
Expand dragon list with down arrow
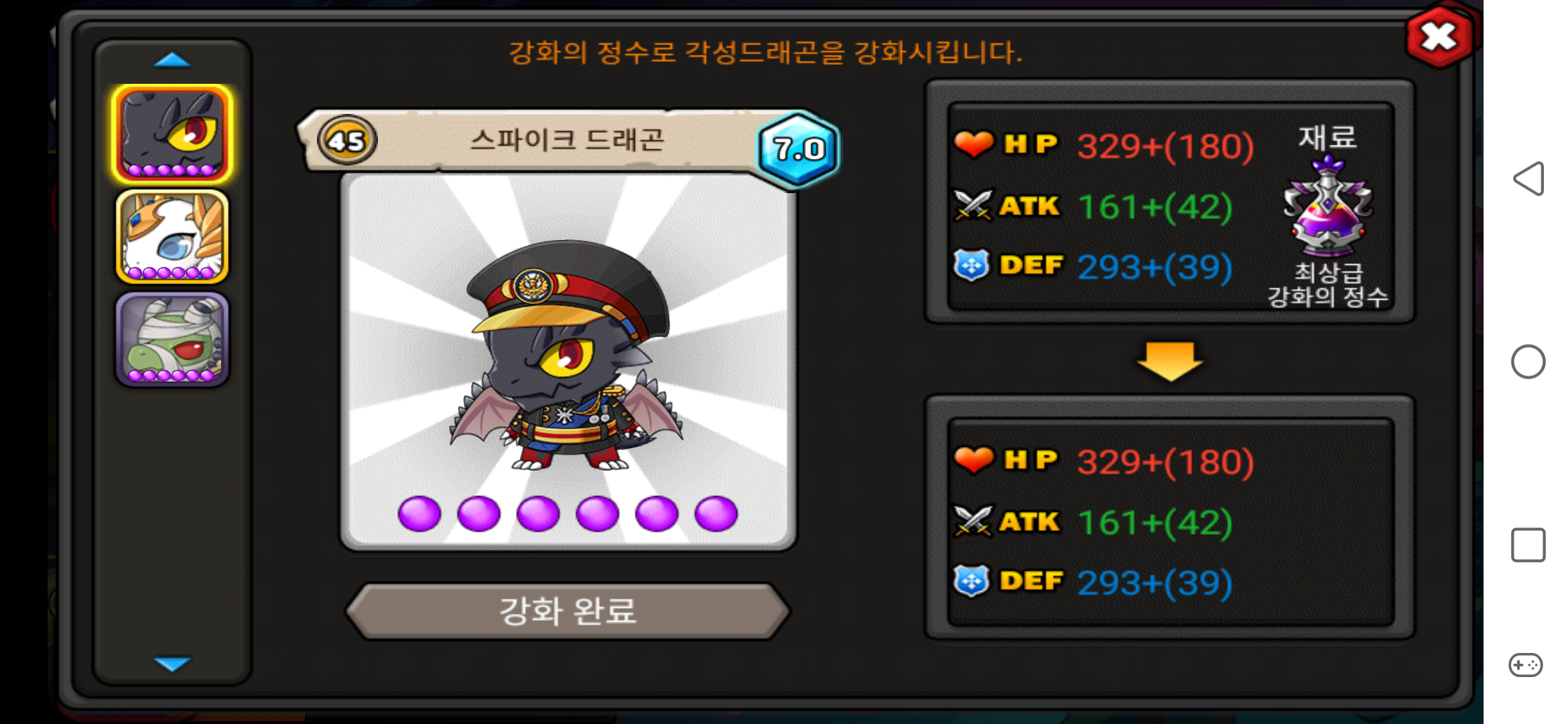pos(172,664)
